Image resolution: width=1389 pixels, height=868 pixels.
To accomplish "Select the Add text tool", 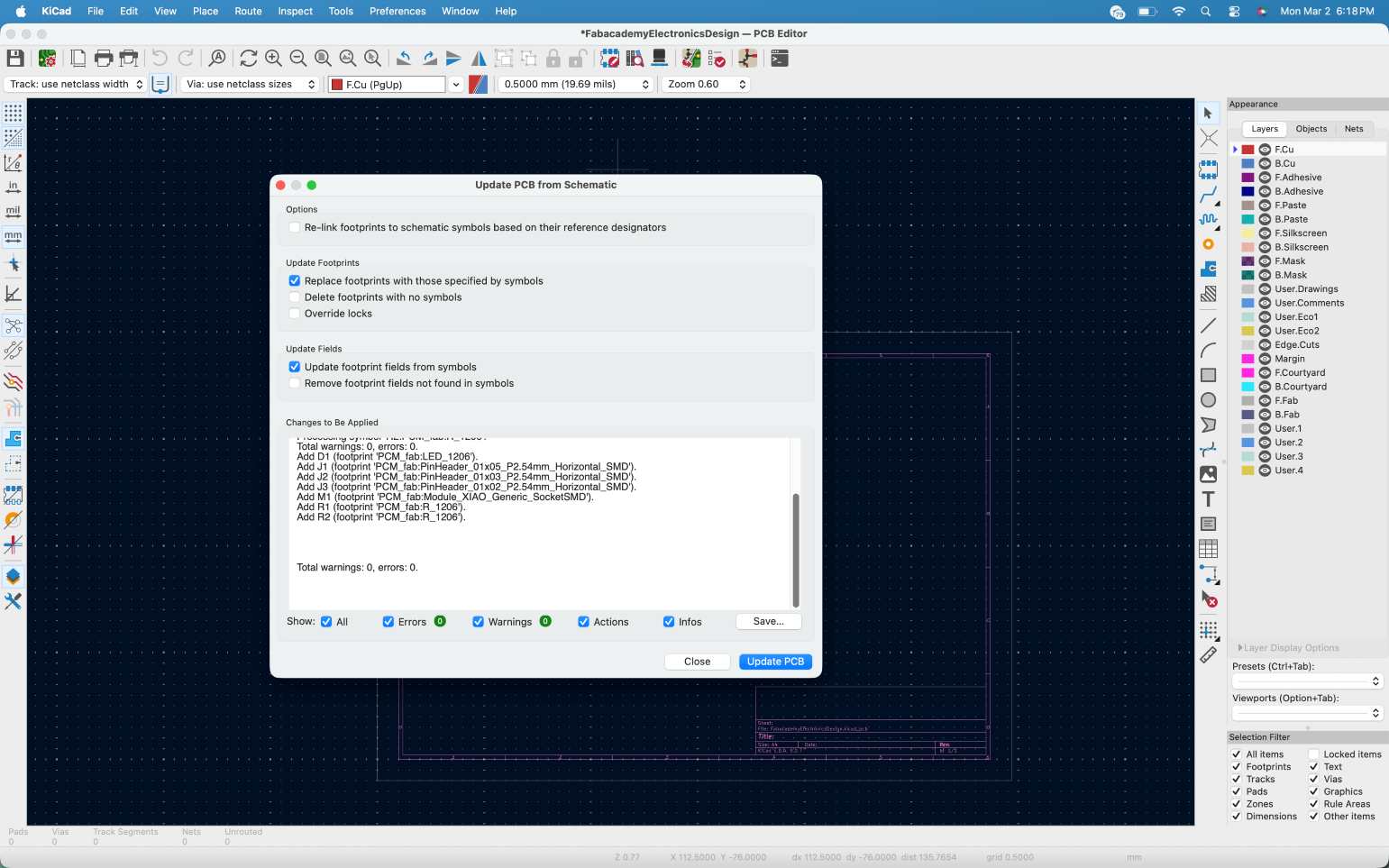I will point(1208,499).
